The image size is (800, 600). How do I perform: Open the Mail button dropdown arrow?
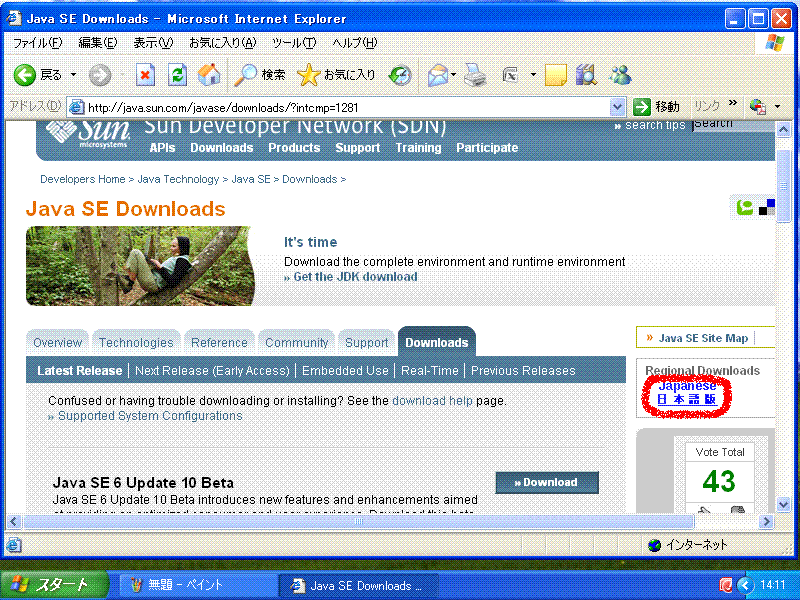pos(453,75)
